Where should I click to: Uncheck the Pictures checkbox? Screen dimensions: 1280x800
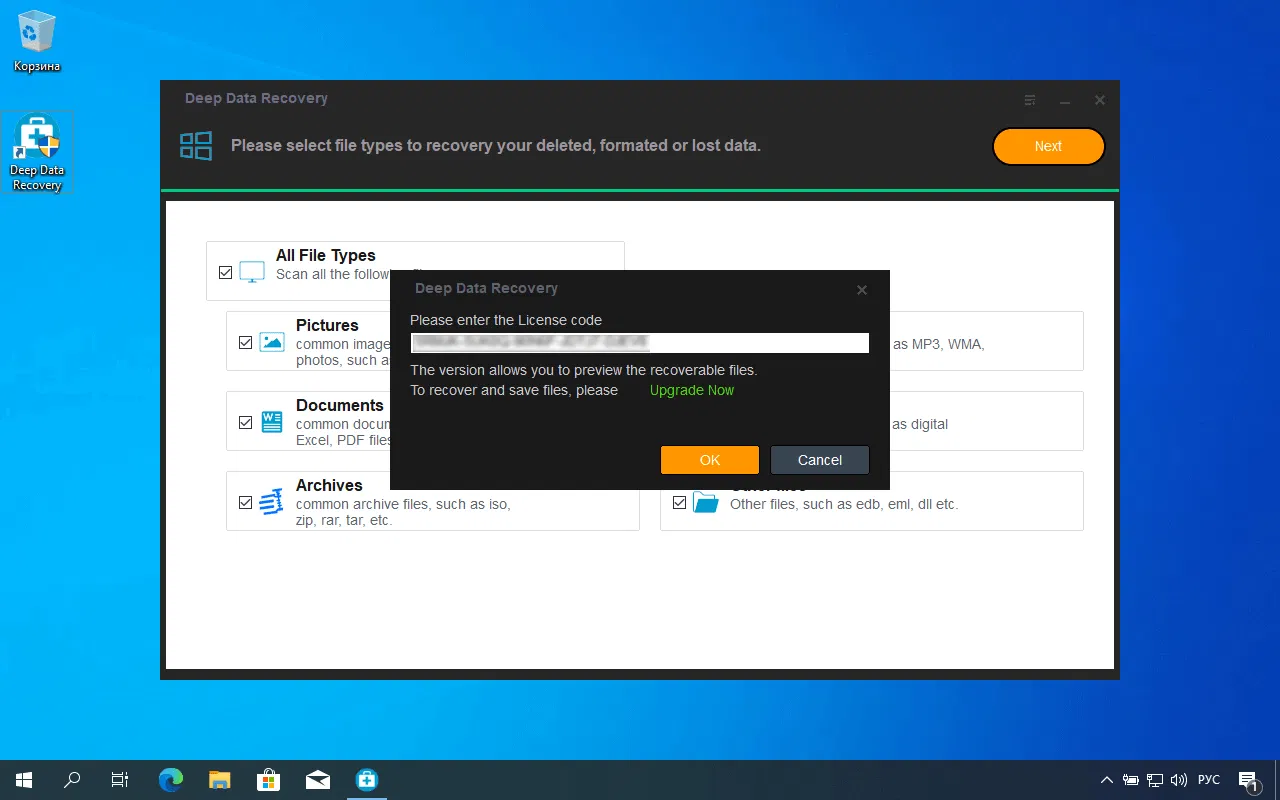click(245, 342)
